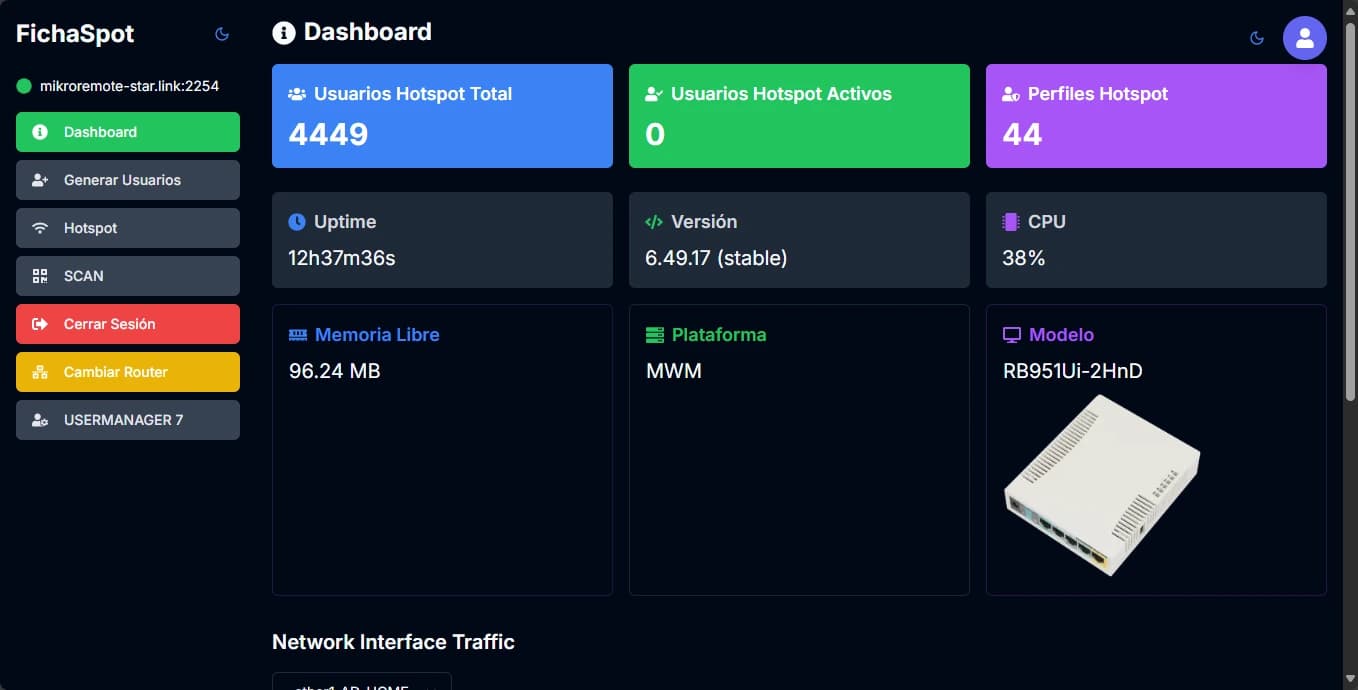Viewport: 1358px width, 690px height.
Task: Open the Hotspot section in the sidebar
Action: click(127, 227)
